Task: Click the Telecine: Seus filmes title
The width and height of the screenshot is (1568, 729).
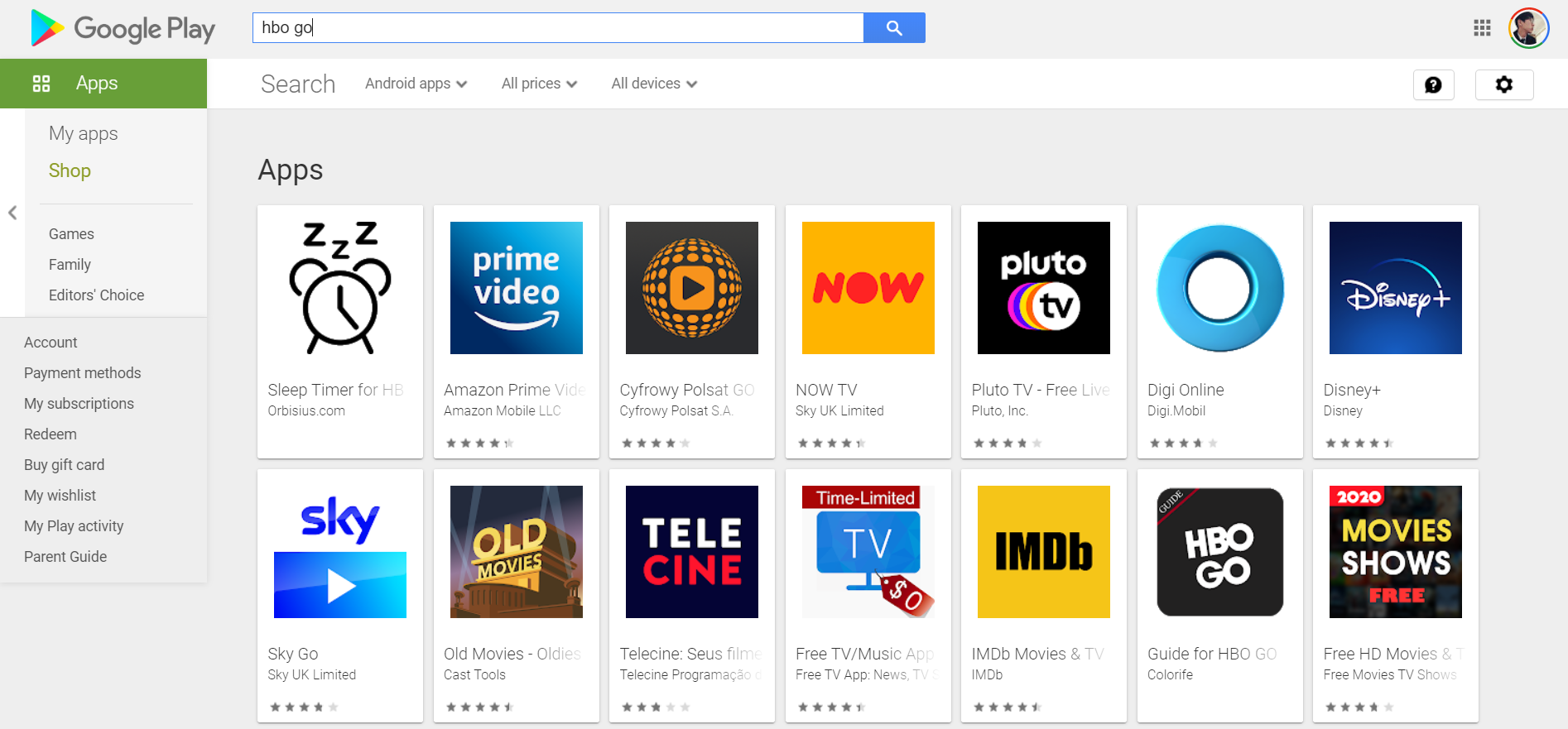Action: (x=690, y=654)
